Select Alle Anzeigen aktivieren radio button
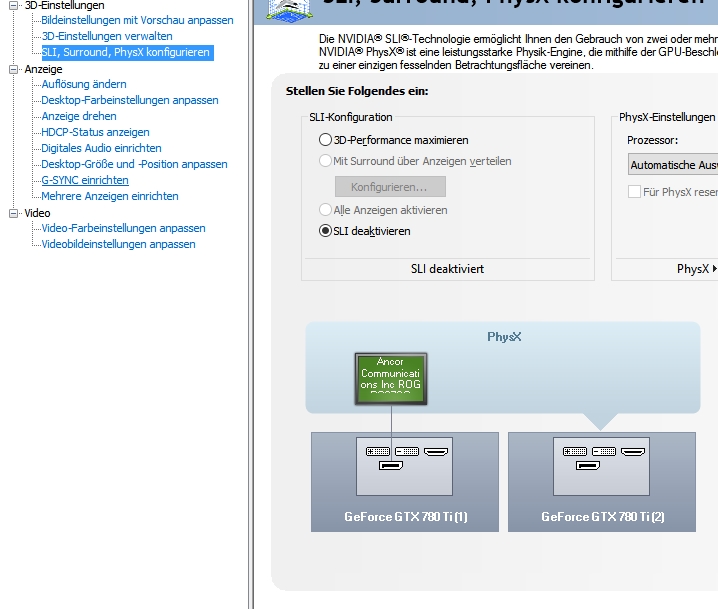Image resolution: width=718 pixels, height=609 pixels. tap(325, 210)
